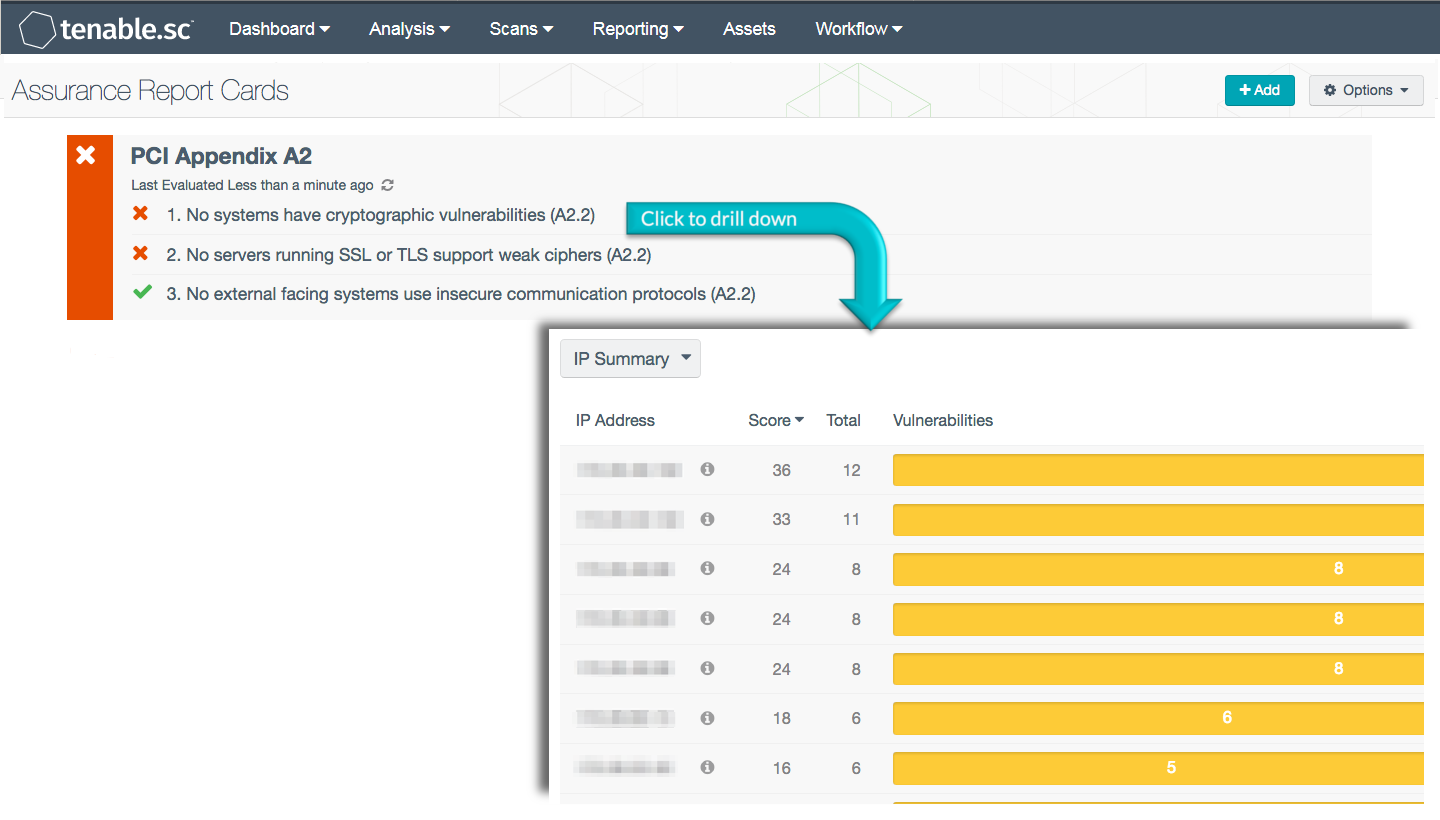Screen dimensions: 1440x820
Task: Click the tenable.sc logo
Action: (x=105, y=29)
